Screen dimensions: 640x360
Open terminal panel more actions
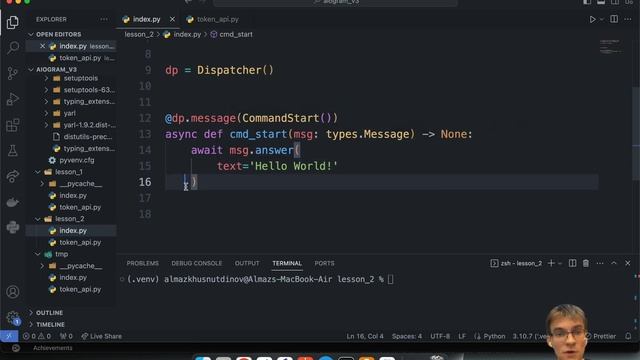click(600, 263)
